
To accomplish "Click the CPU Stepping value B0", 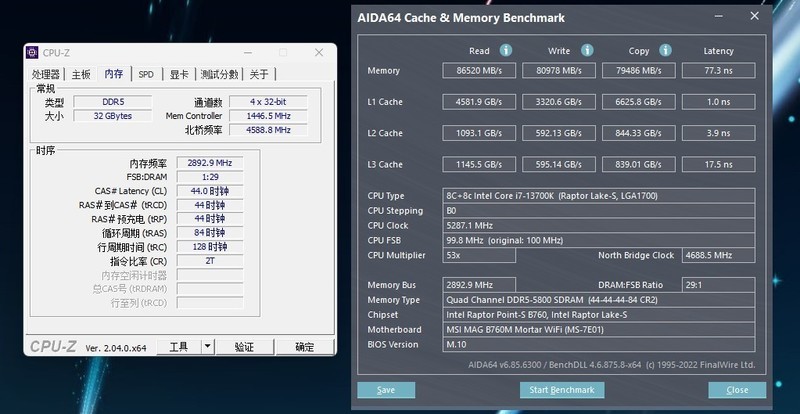I will click(x=598, y=211).
